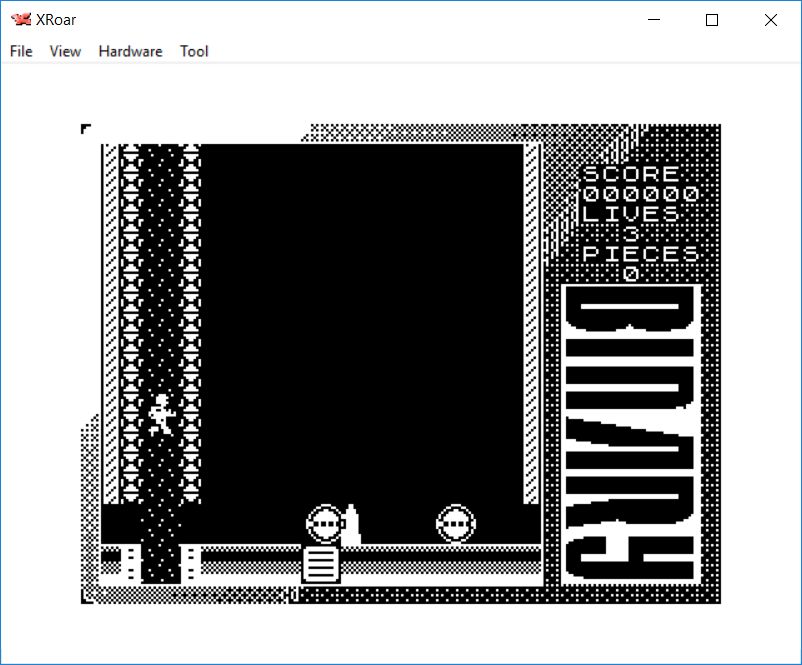Click the LIVES label
Viewport: 802px width, 665px height.
point(631,213)
